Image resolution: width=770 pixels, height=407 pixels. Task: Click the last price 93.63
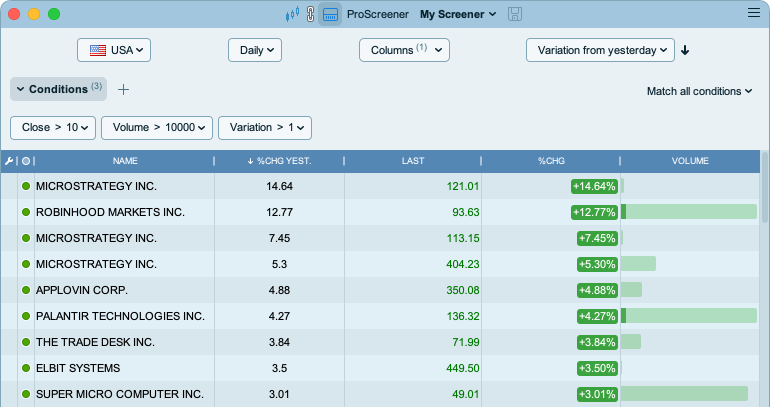pos(466,212)
